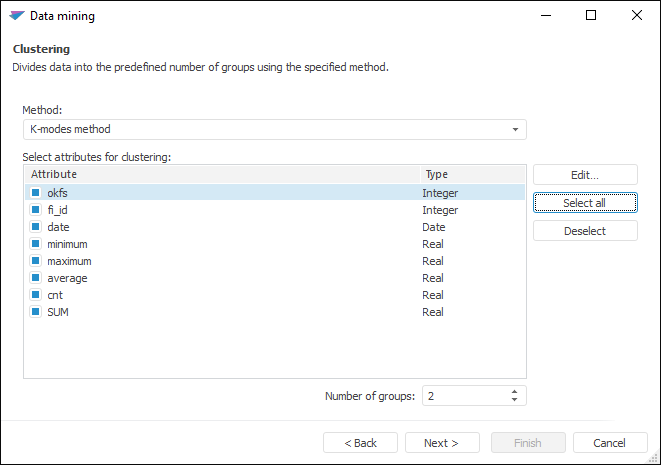The width and height of the screenshot is (661, 465).
Task: Toggle the maximum attribute checkbox
Action: [x=35, y=261]
